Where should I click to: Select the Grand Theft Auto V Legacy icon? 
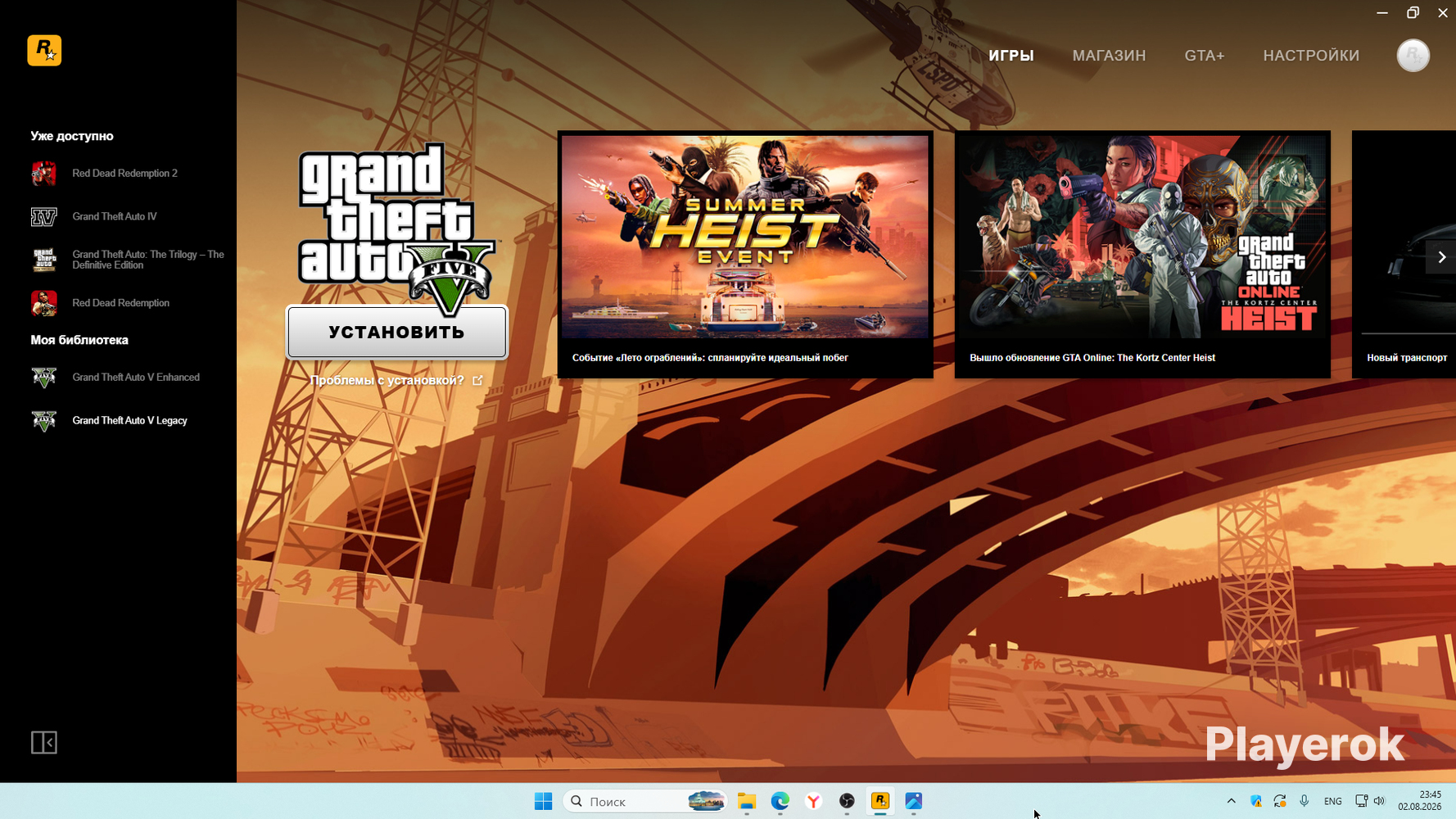(x=44, y=421)
